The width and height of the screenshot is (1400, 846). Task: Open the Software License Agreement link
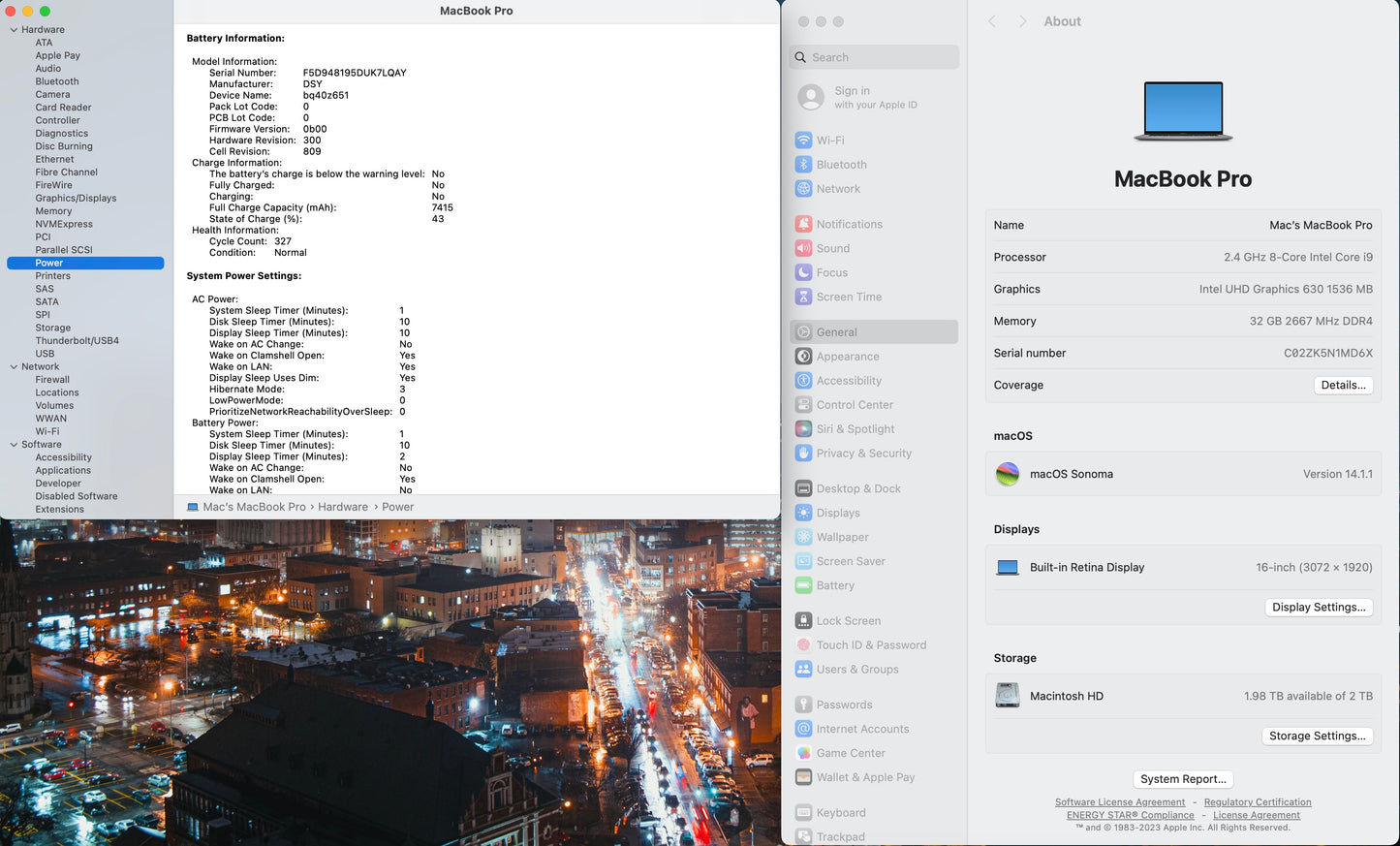pyautogui.click(x=1119, y=802)
